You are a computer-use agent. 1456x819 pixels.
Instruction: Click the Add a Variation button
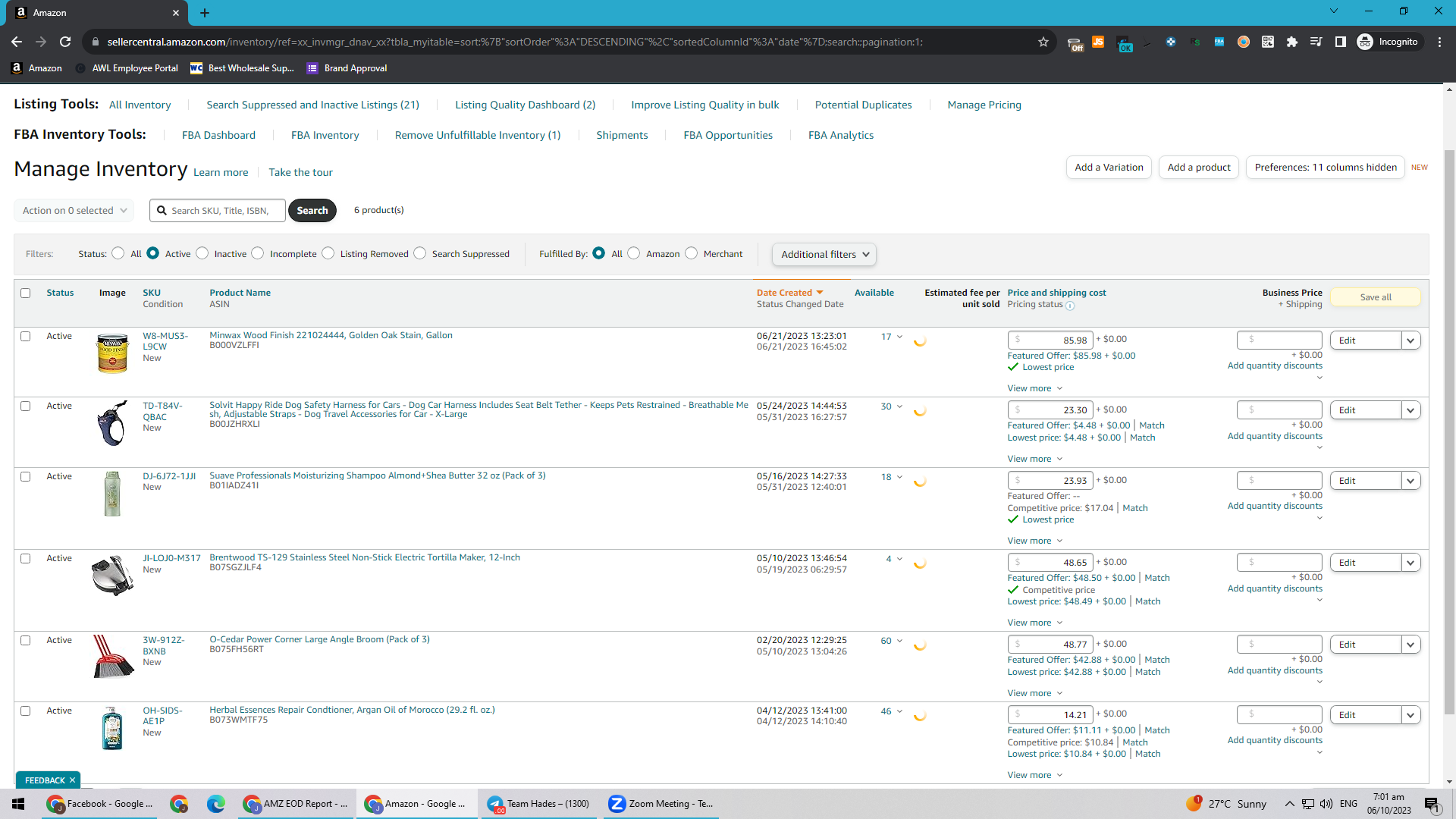pyautogui.click(x=1109, y=168)
